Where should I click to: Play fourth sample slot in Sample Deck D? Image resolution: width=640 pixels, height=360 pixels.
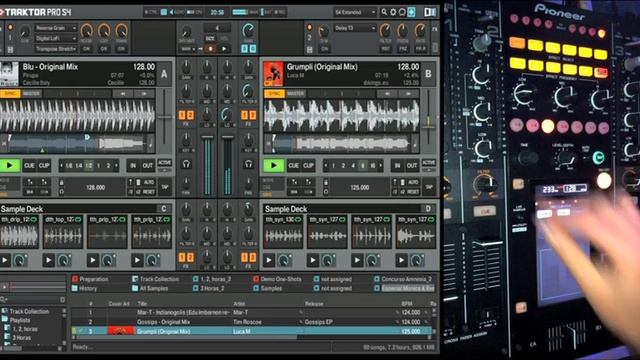[402, 260]
